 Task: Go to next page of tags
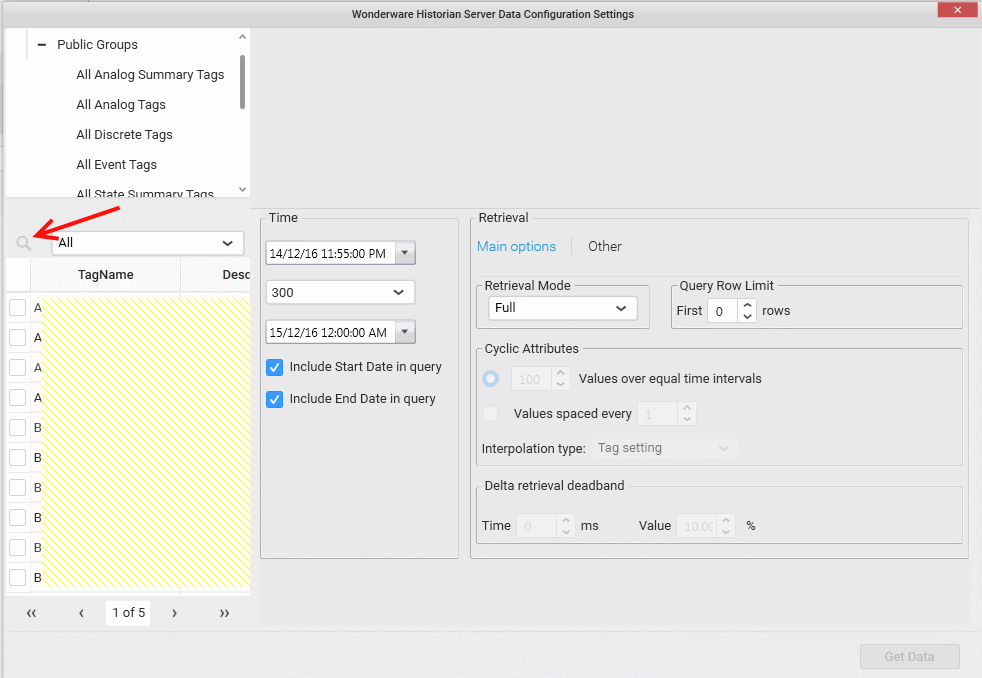pos(175,613)
